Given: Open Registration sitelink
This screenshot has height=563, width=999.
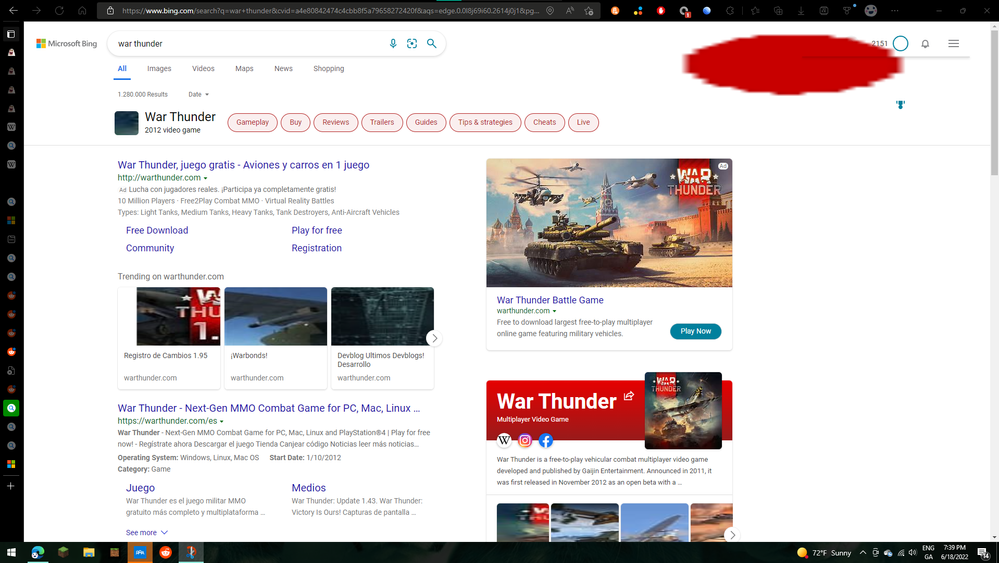Looking at the screenshot, I should (317, 248).
